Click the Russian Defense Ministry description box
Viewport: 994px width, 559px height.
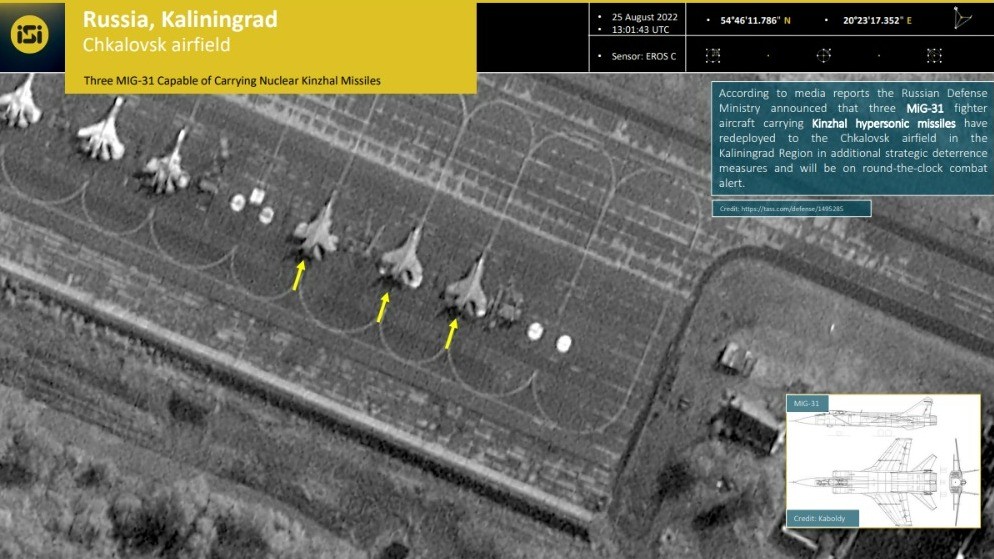point(852,138)
